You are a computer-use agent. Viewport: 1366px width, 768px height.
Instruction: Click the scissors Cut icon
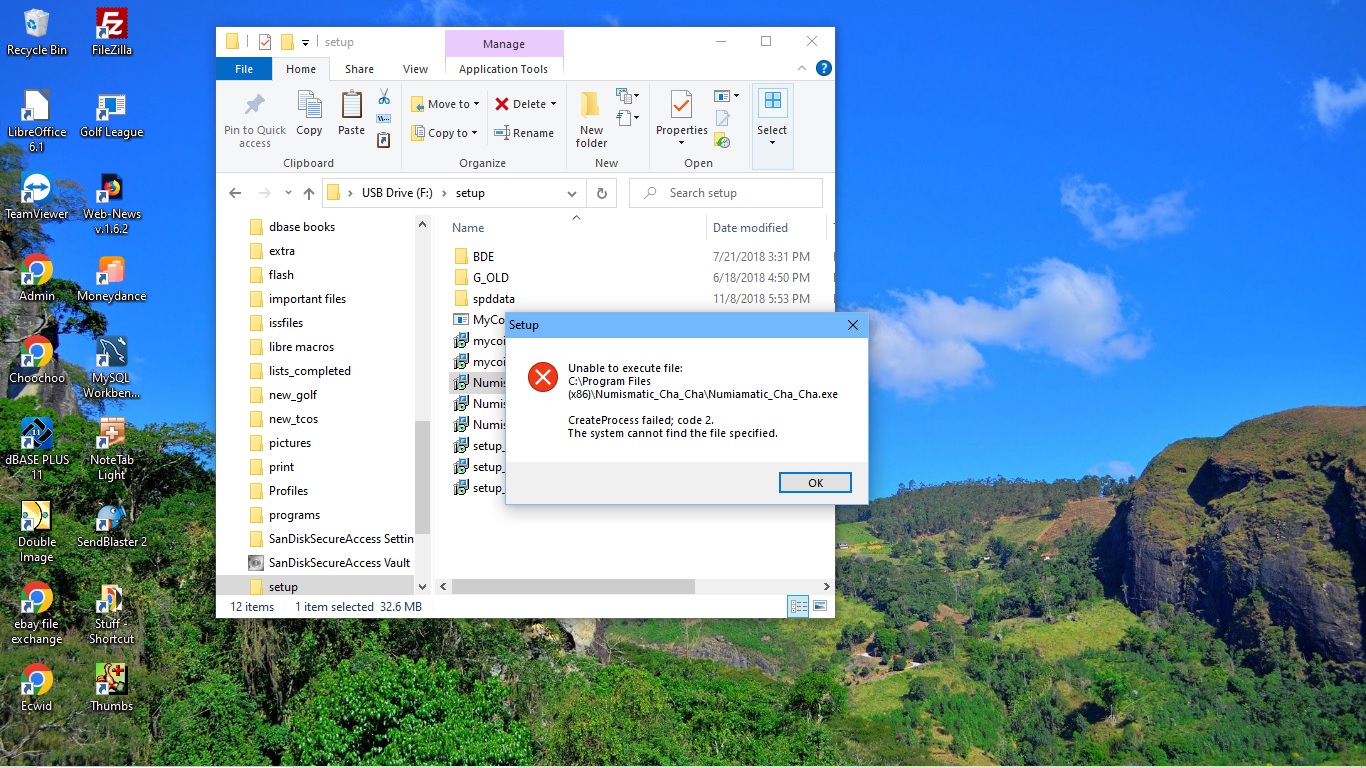pyautogui.click(x=383, y=97)
